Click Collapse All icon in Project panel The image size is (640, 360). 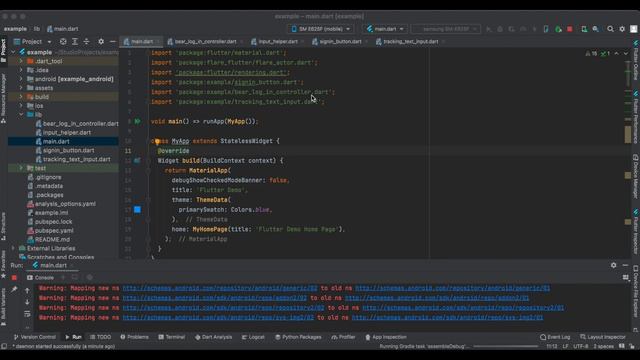(x=87, y=42)
